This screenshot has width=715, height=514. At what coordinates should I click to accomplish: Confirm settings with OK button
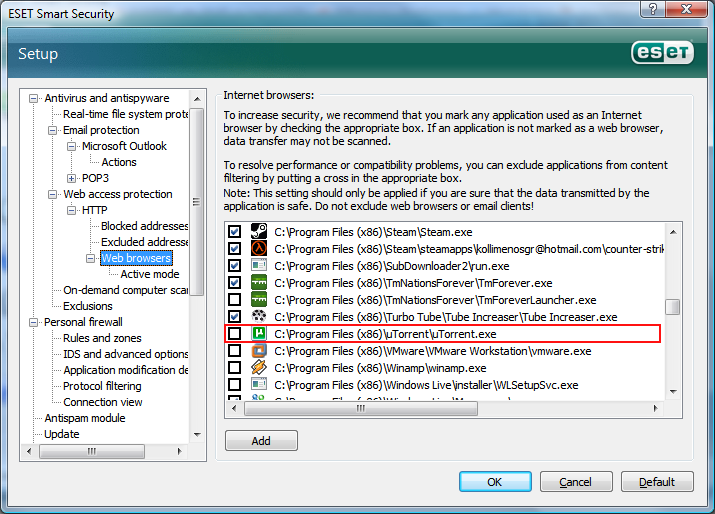[x=495, y=482]
